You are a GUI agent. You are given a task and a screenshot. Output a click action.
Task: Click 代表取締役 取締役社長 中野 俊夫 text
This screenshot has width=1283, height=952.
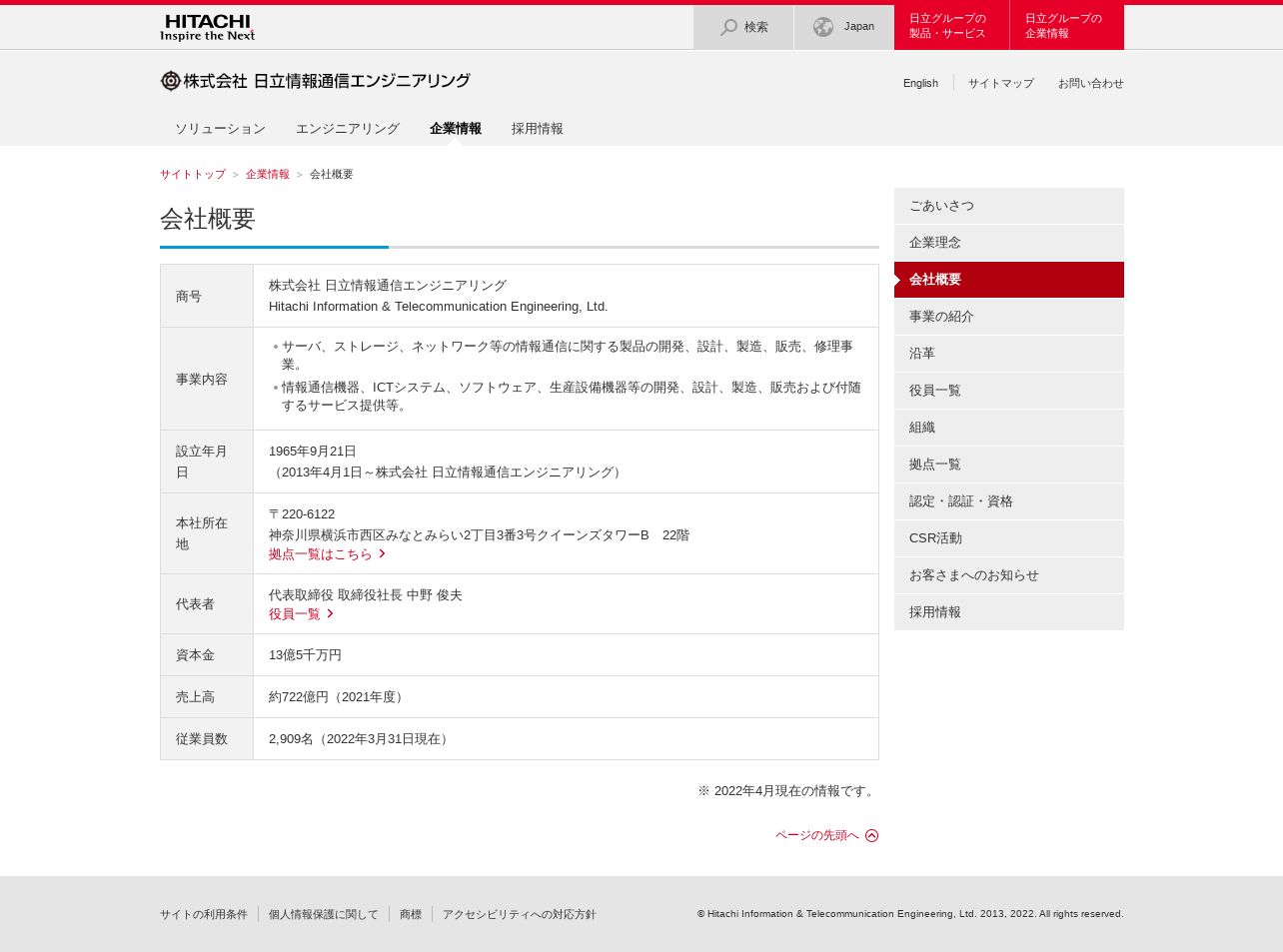[366, 595]
